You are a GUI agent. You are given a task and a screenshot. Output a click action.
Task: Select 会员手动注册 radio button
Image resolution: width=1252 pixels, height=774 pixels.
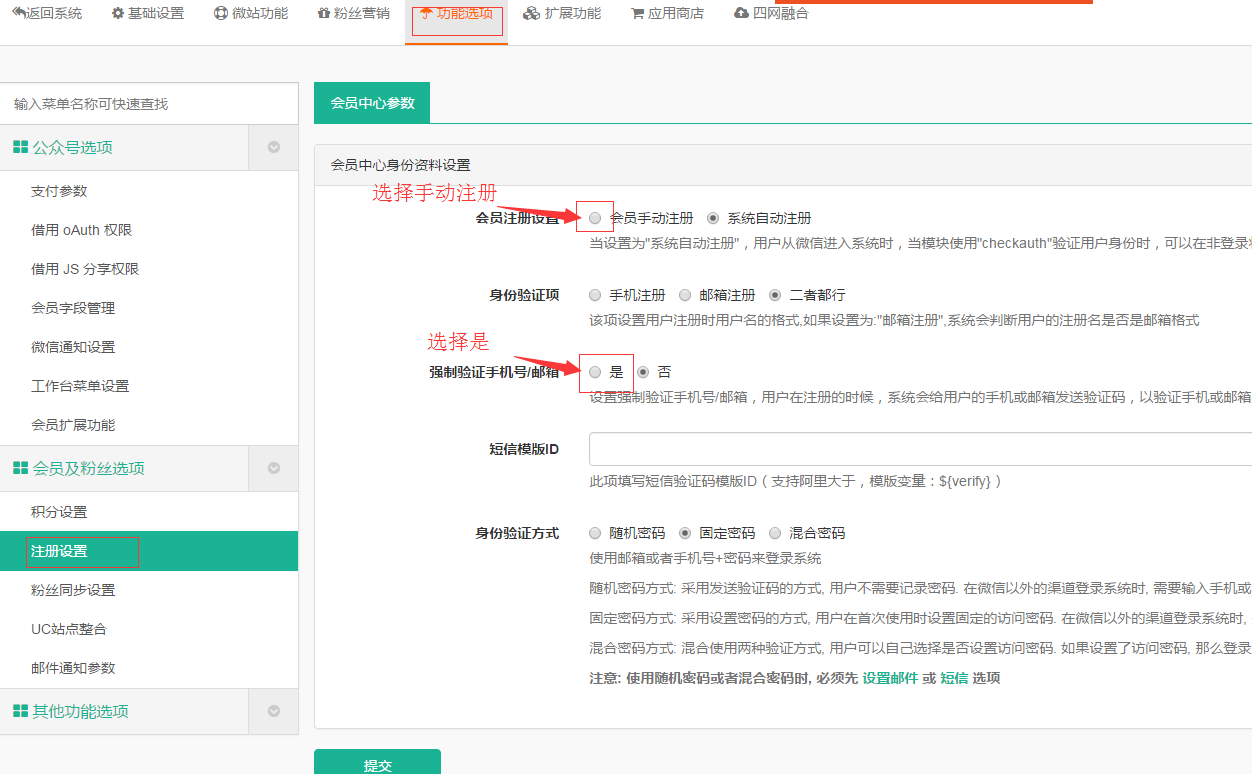[595, 217]
